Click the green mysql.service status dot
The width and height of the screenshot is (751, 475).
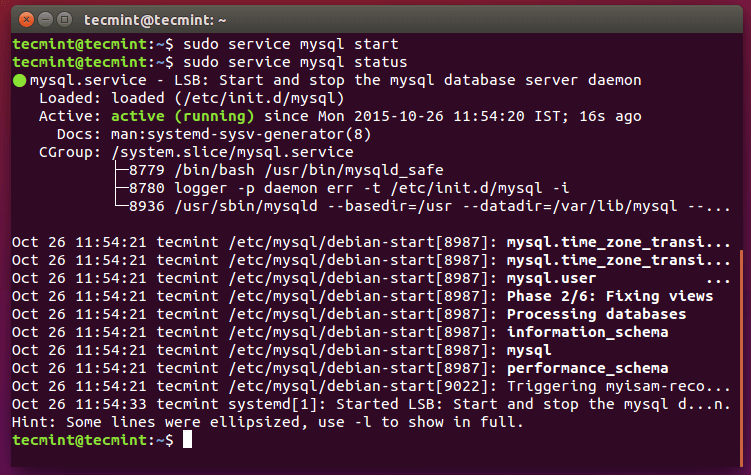[20, 80]
